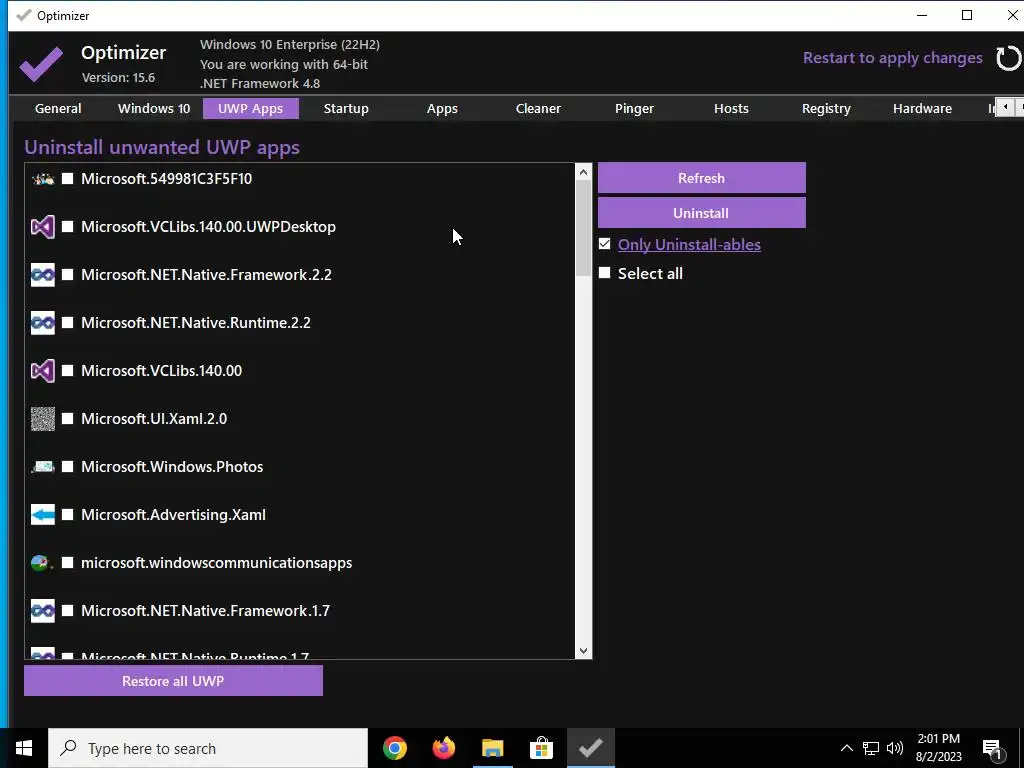Click the Microsoft.Windows.Photos icon
This screenshot has height=768, width=1024.
[43, 467]
